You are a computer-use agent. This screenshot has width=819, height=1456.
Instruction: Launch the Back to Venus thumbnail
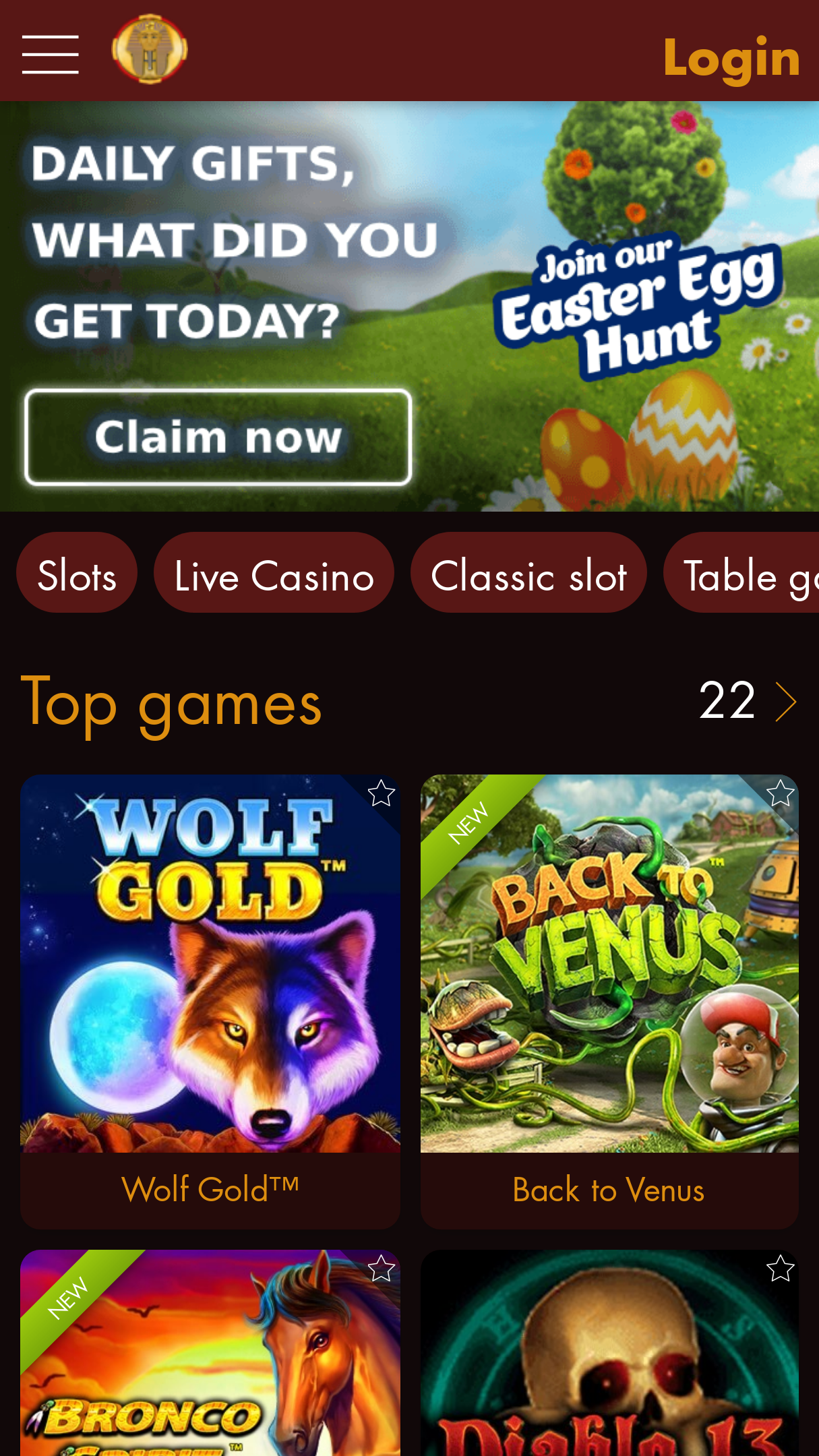pyautogui.click(x=609, y=963)
